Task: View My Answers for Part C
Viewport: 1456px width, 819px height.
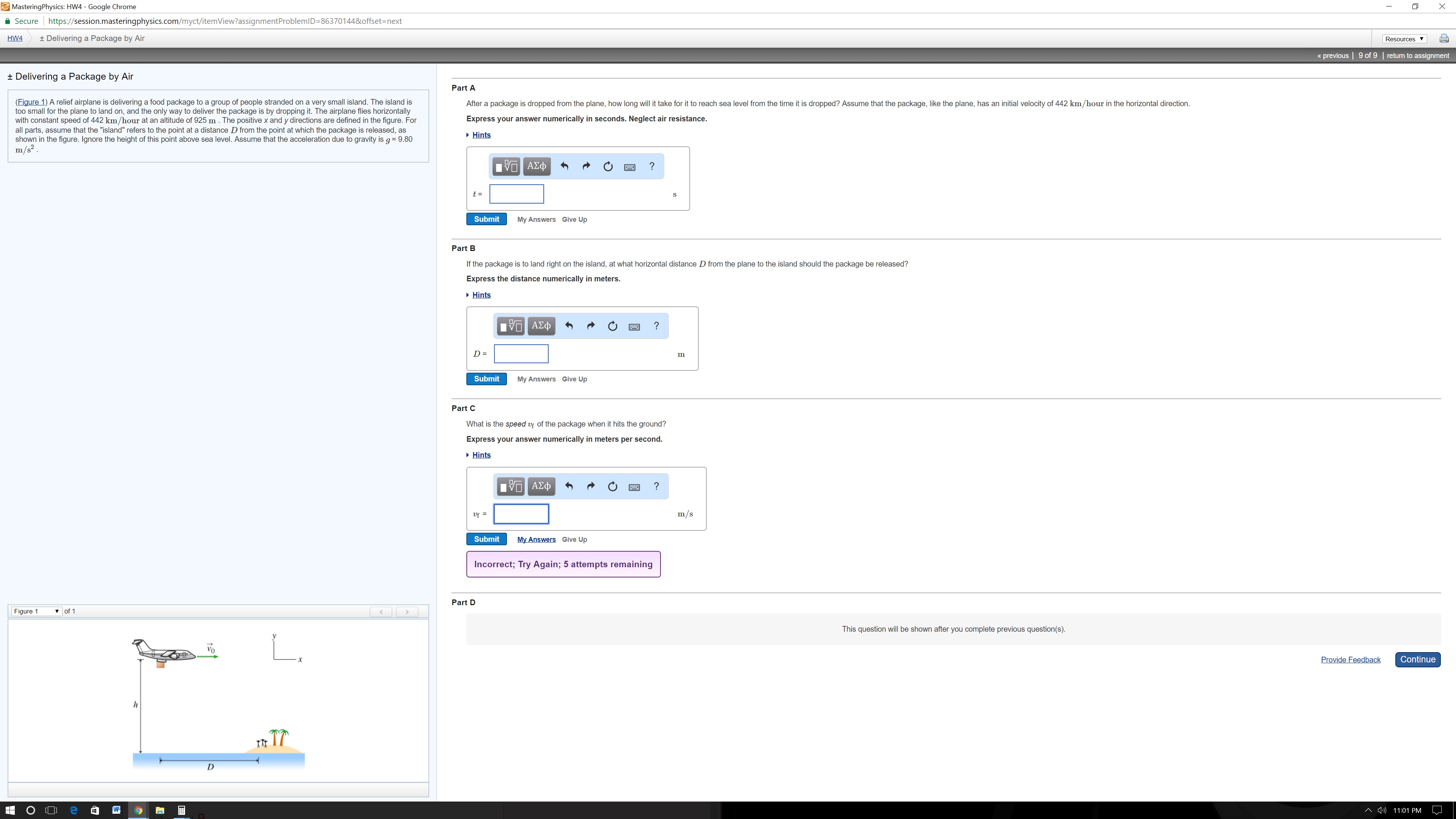Action: point(537,539)
